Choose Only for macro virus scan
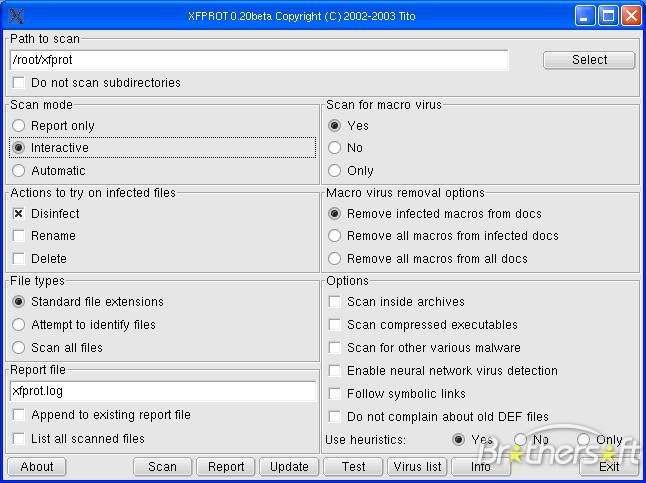646x483 pixels. pos(335,170)
